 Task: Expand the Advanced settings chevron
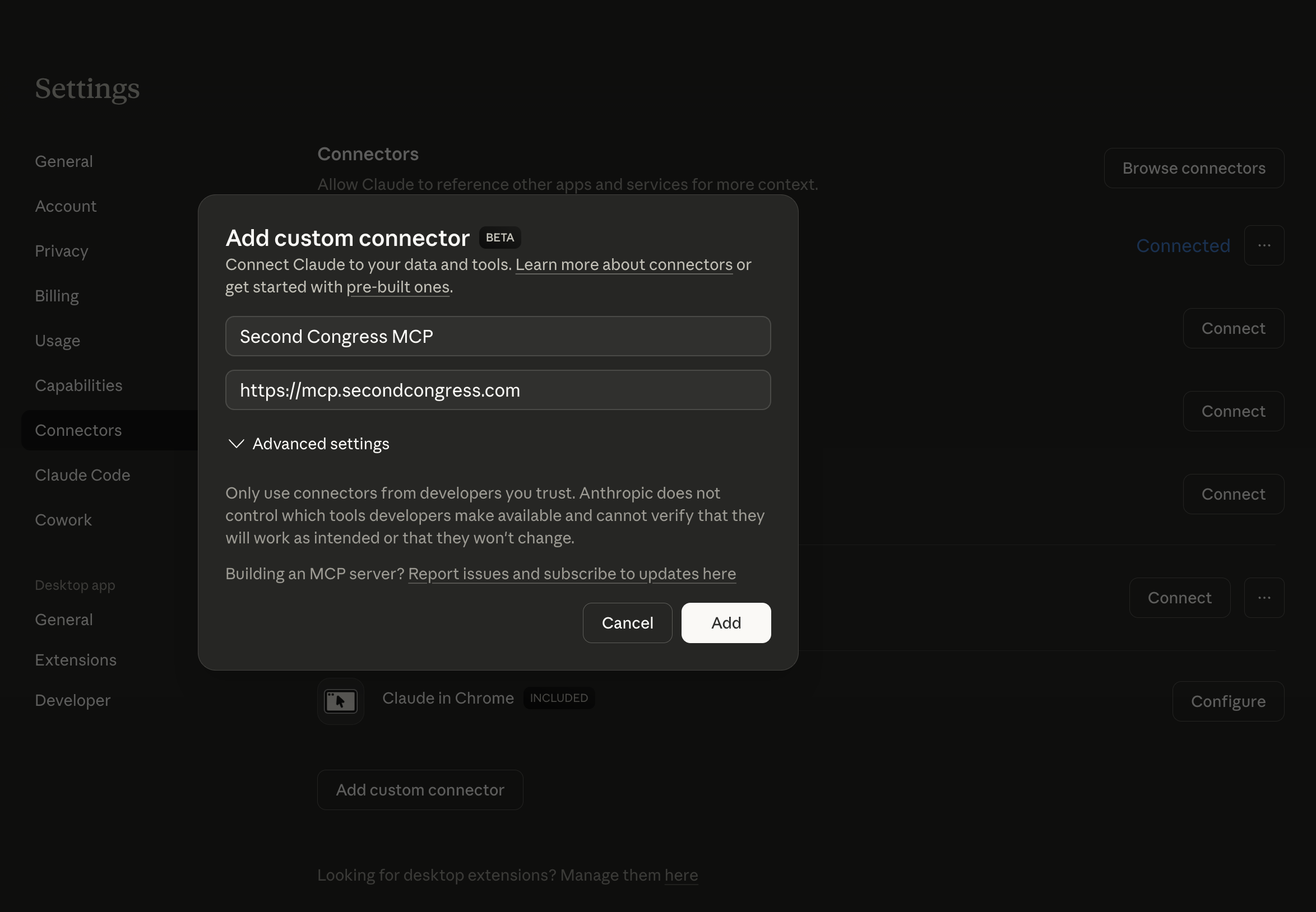tap(236, 444)
